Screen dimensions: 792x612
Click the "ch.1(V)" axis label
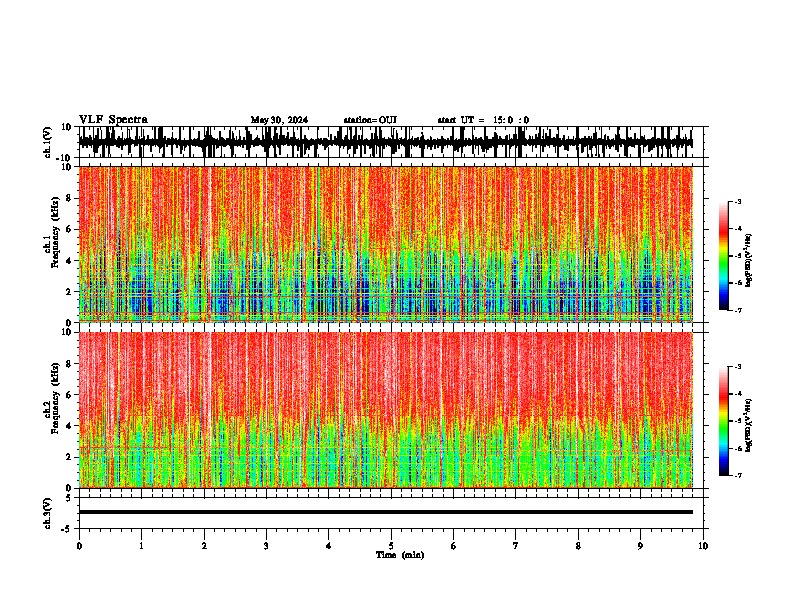pos(48,142)
